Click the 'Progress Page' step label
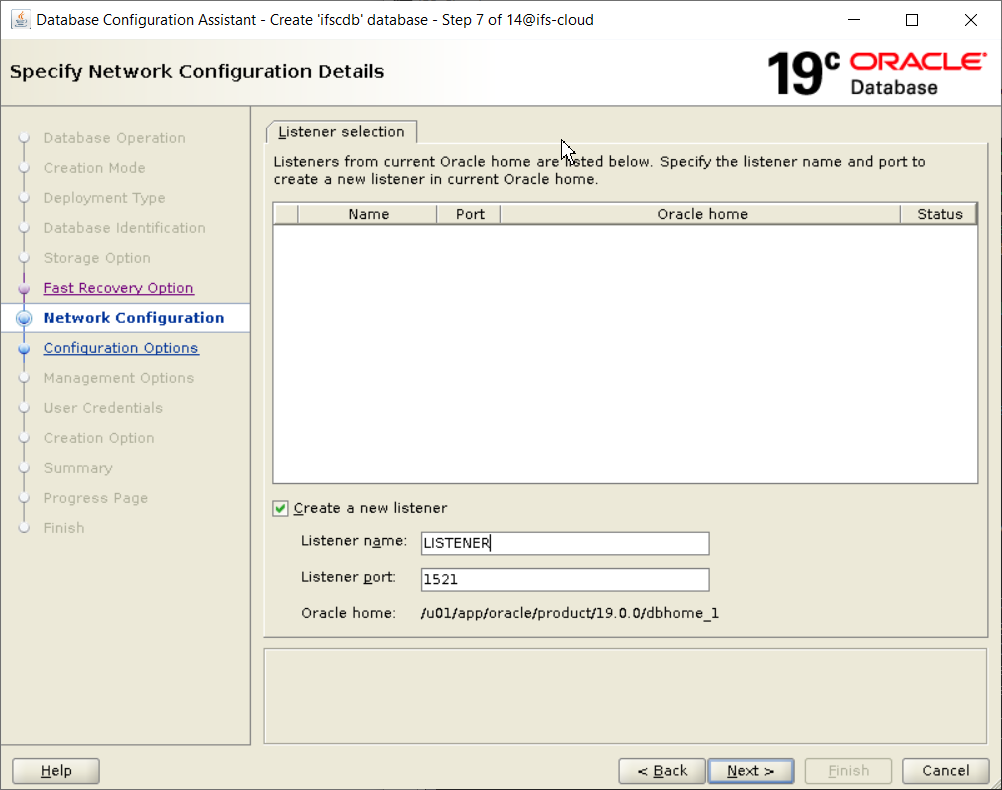Image resolution: width=1002 pixels, height=790 pixels. [96, 499]
